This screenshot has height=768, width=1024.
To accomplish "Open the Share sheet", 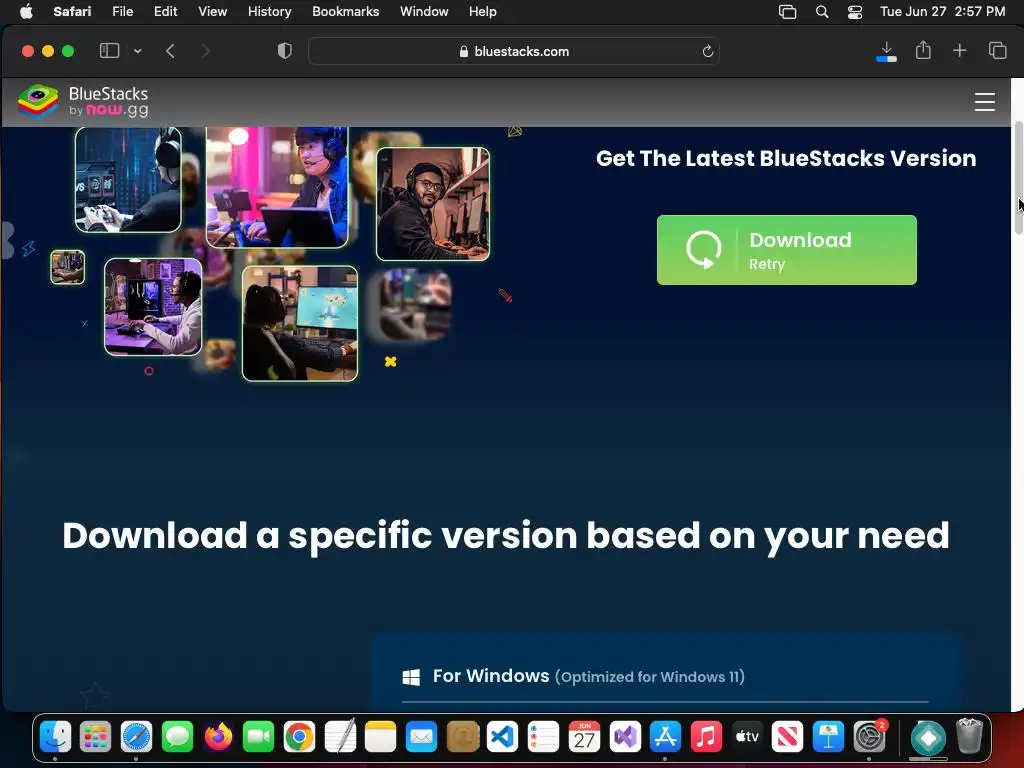I will [923, 50].
